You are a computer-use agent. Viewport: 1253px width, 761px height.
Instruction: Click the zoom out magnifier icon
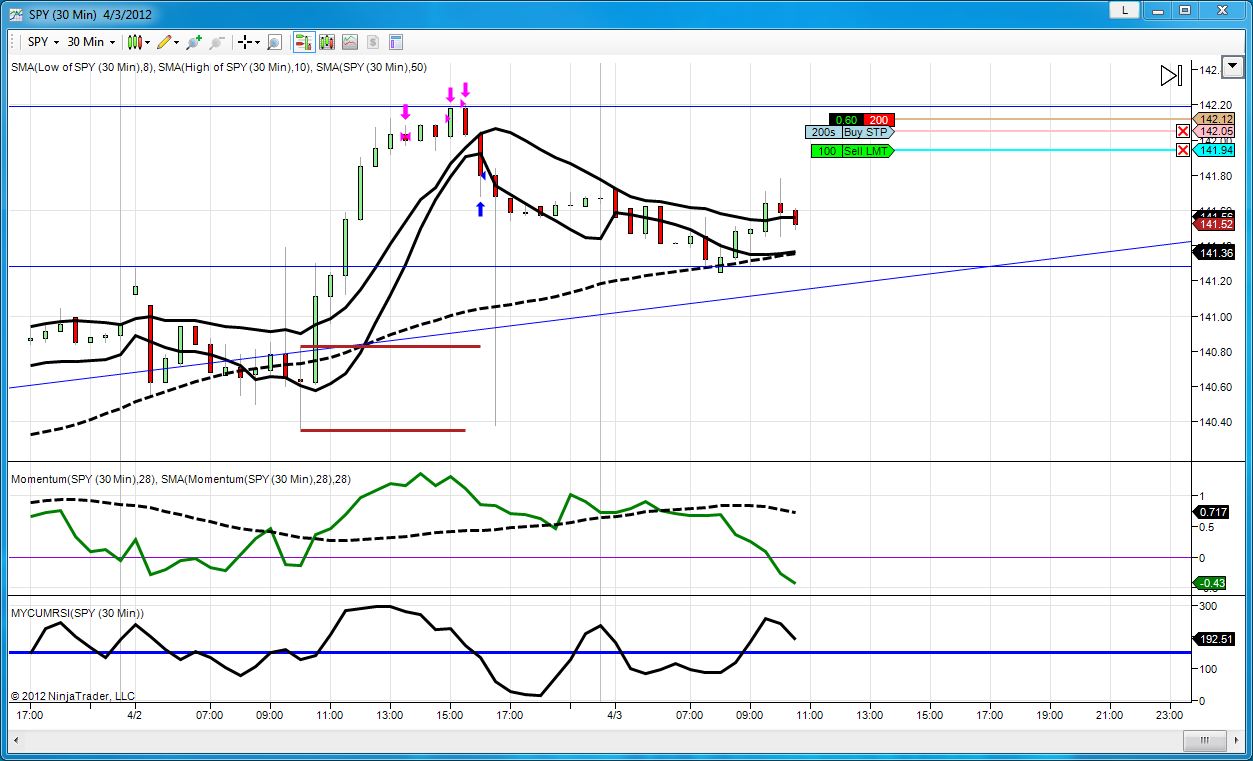(216, 42)
